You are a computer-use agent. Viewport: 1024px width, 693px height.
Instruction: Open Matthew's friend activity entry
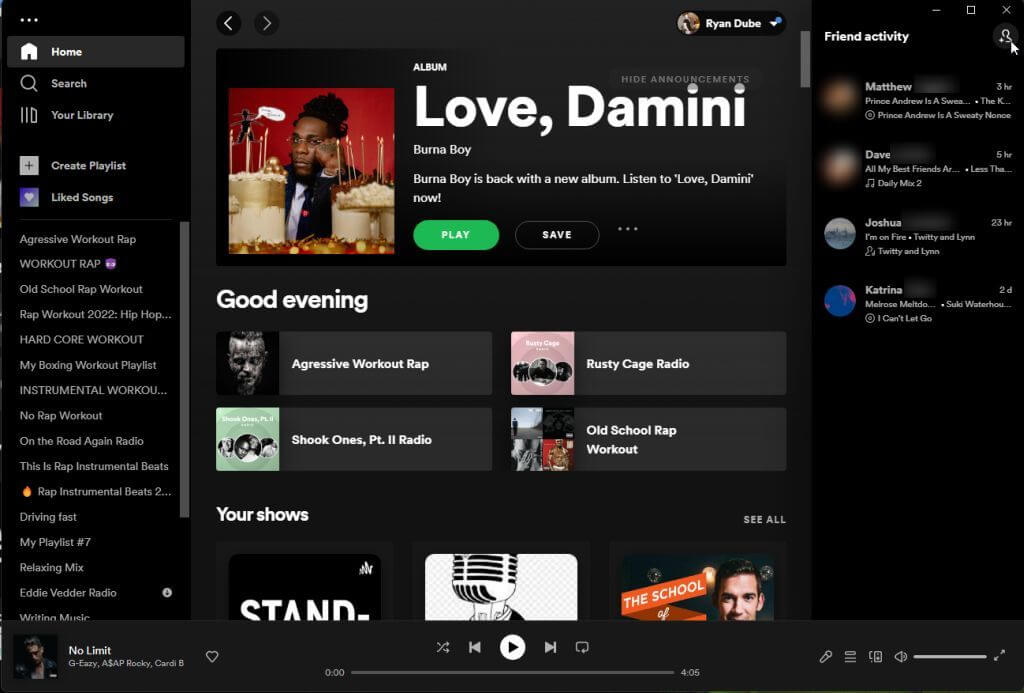pos(918,100)
